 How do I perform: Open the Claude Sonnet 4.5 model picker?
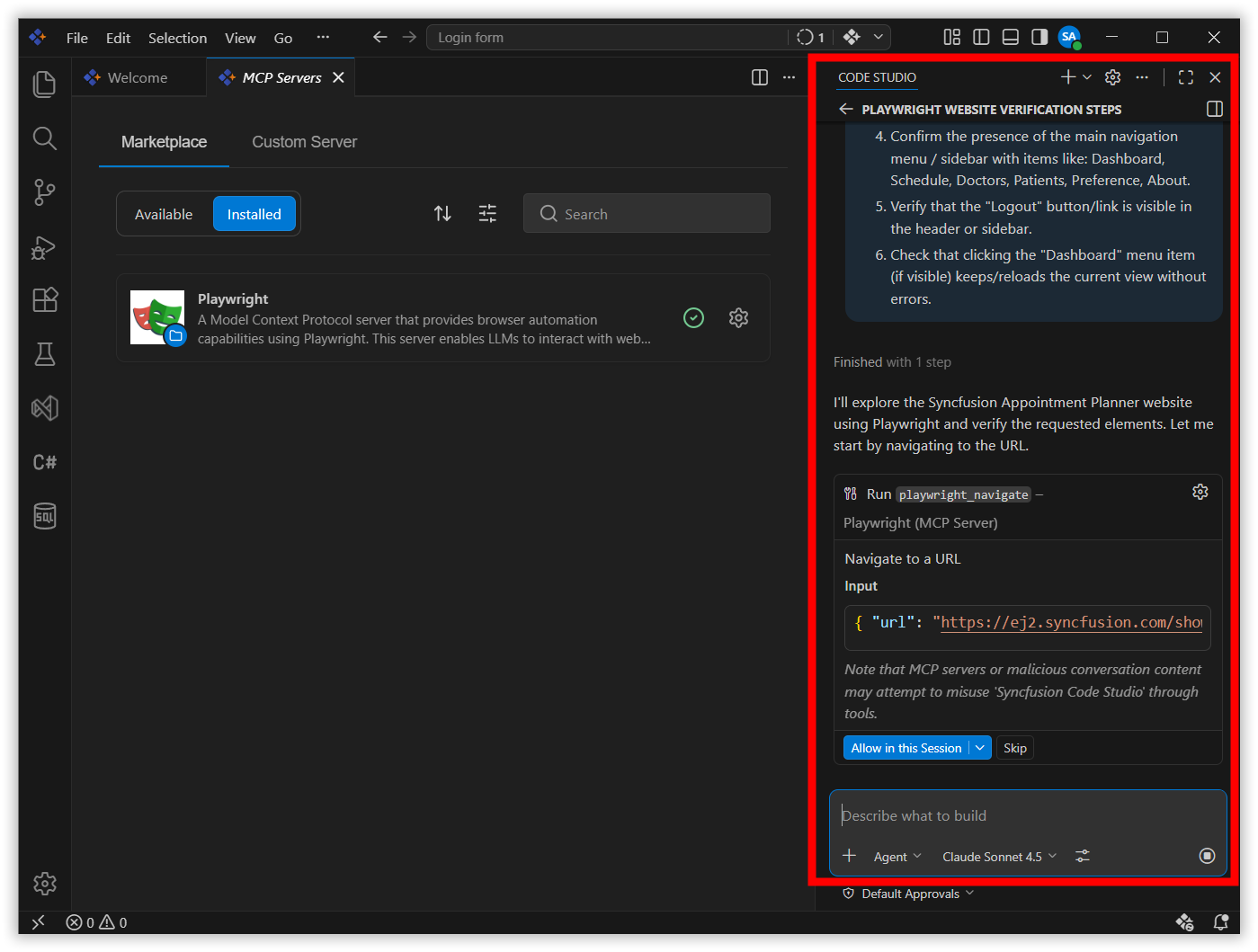click(999, 857)
